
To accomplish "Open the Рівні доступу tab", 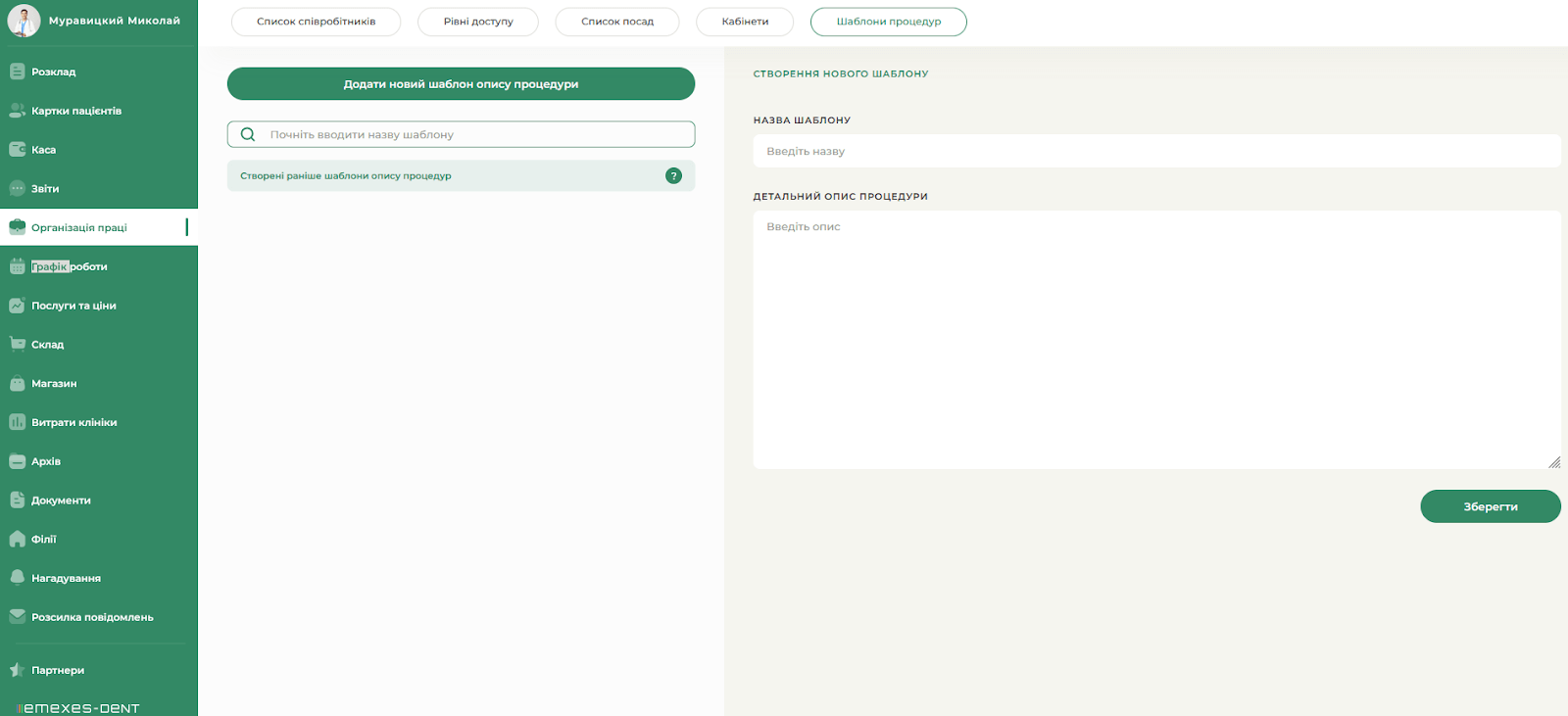I will coord(477,22).
